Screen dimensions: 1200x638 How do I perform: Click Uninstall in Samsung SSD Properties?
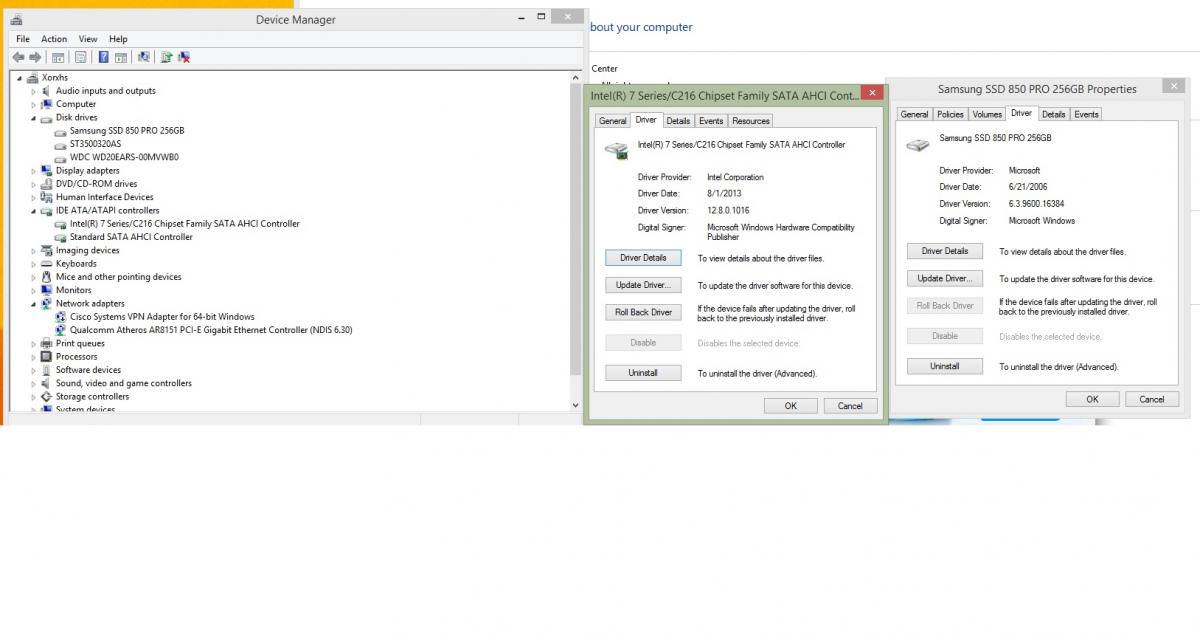[945, 366]
